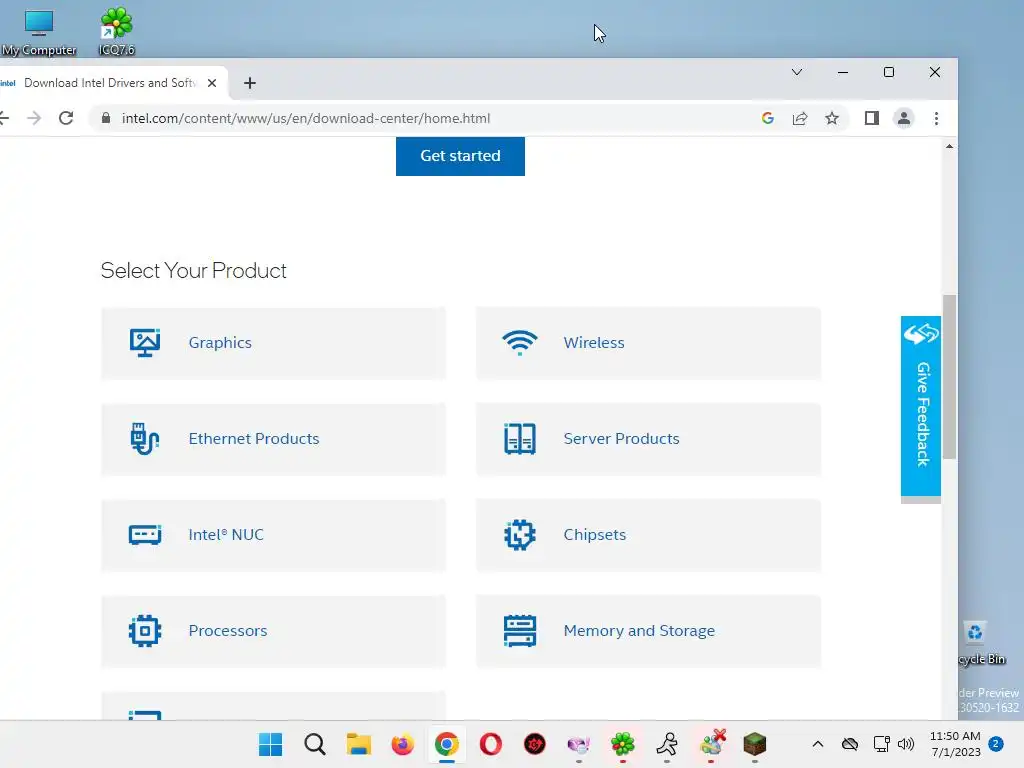
Task: Open the Give Feedback side tab
Action: (x=921, y=406)
